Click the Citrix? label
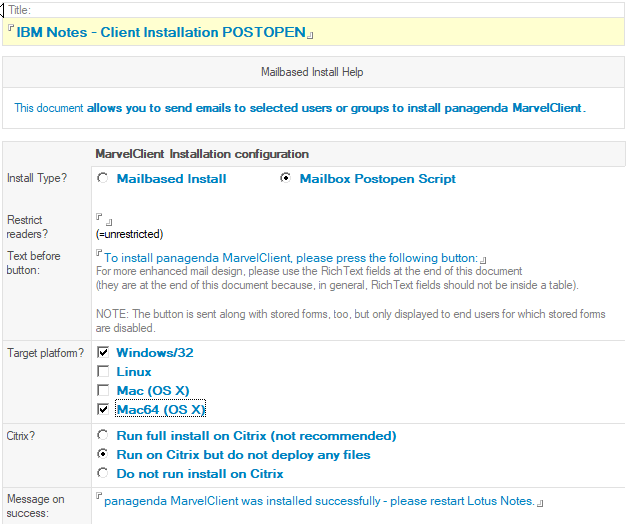Viewport: 632px width, 524px height. 21,436
